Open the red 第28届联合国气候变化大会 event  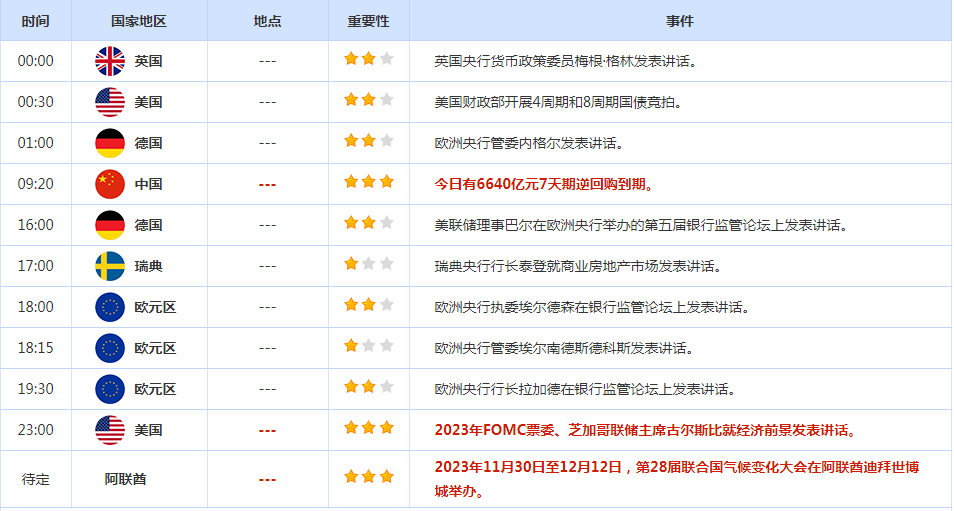point(677,479)
